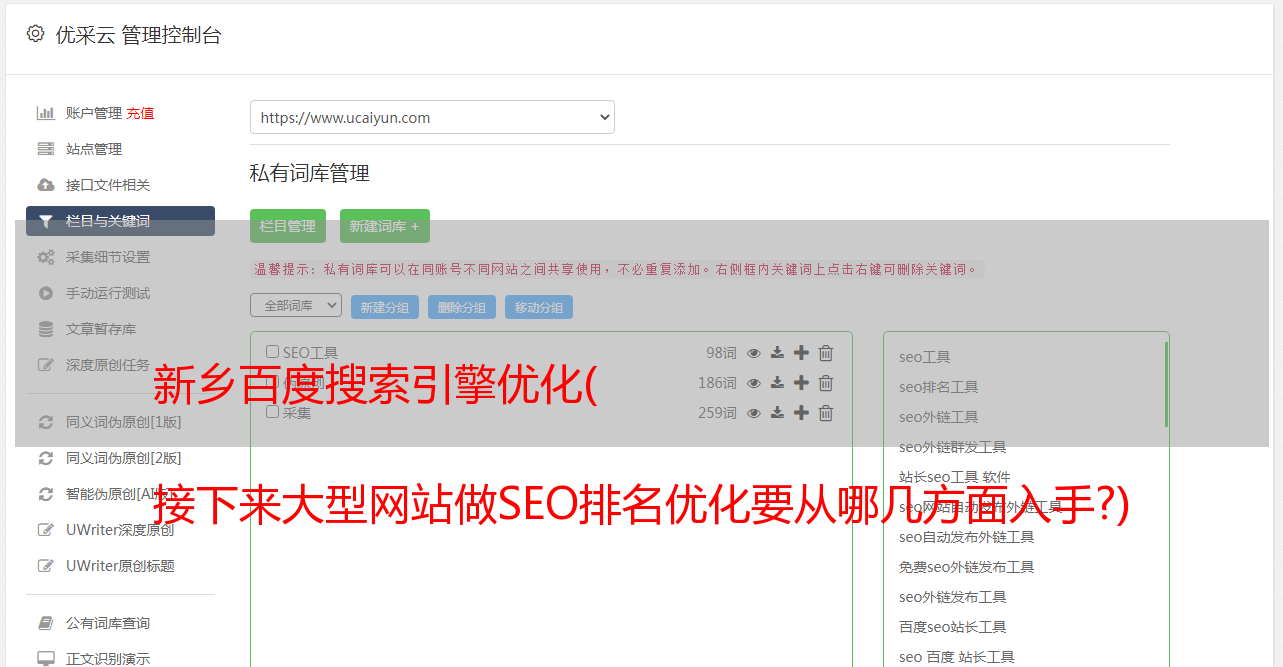Click the refresh icon for 同义词伪原创[1版]

pyautogui.click(x=45, y=422)
